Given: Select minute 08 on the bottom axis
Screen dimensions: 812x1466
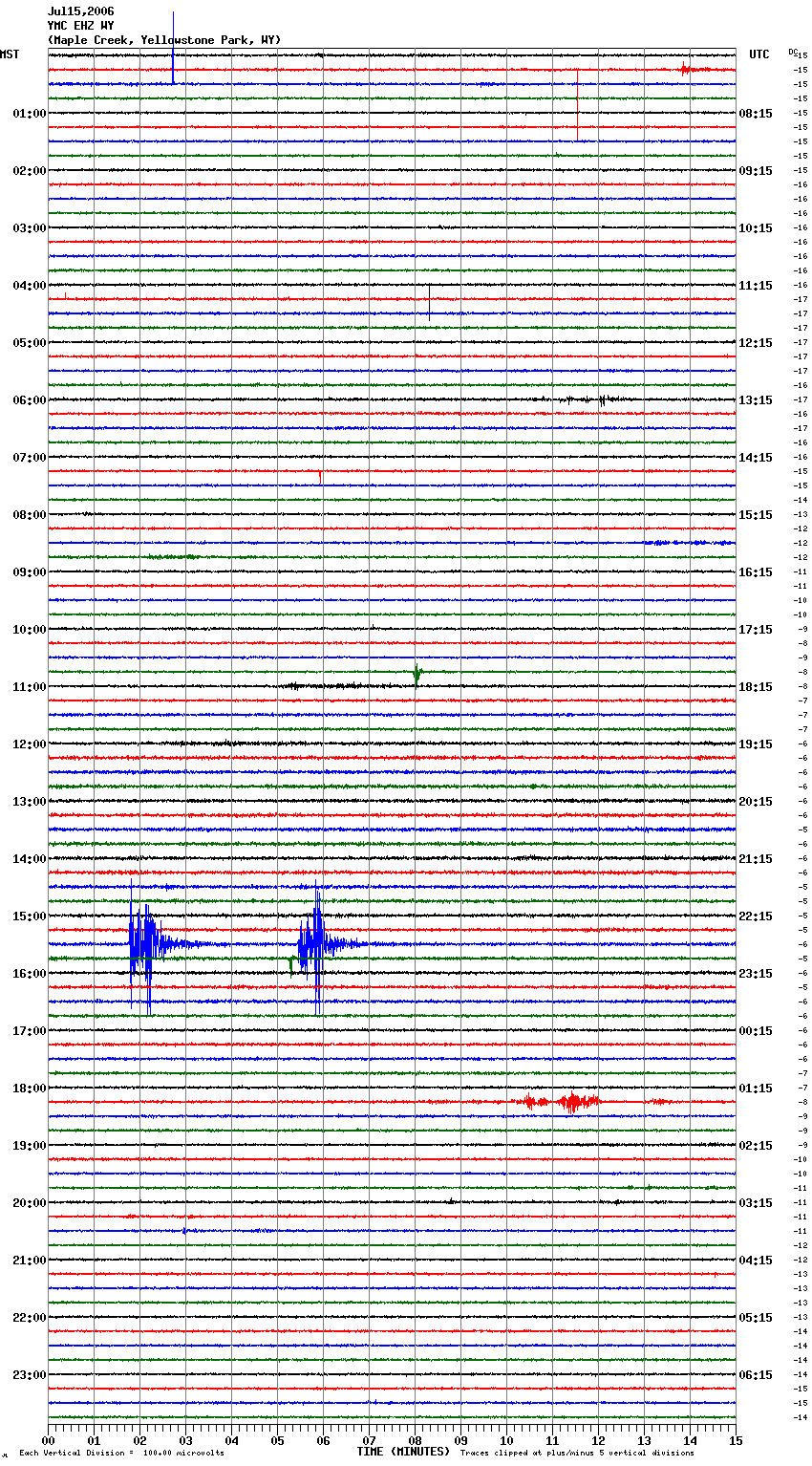Looking at the screenshot, I should click(415, 1440).
